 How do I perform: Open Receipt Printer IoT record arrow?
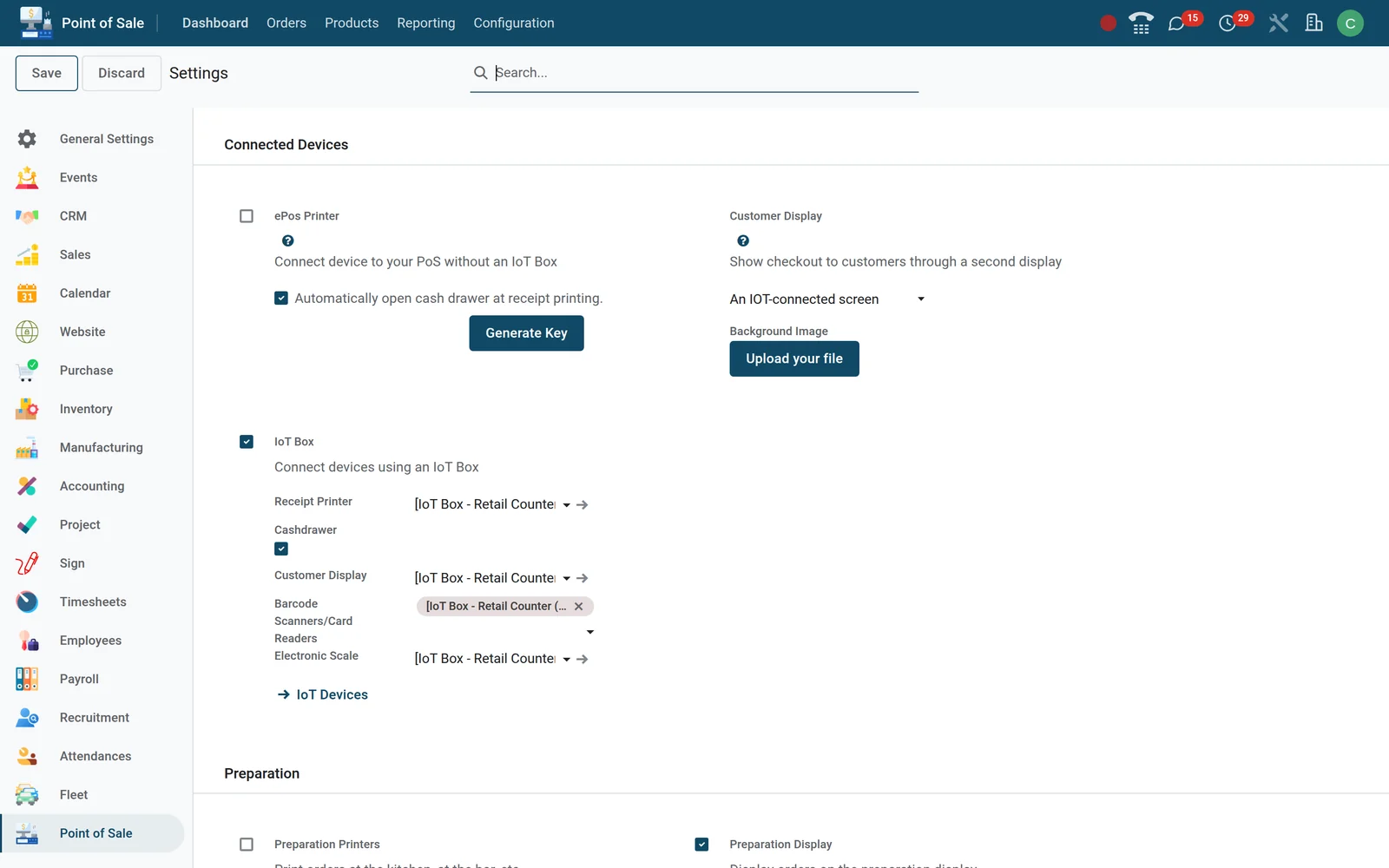point(583,504)
